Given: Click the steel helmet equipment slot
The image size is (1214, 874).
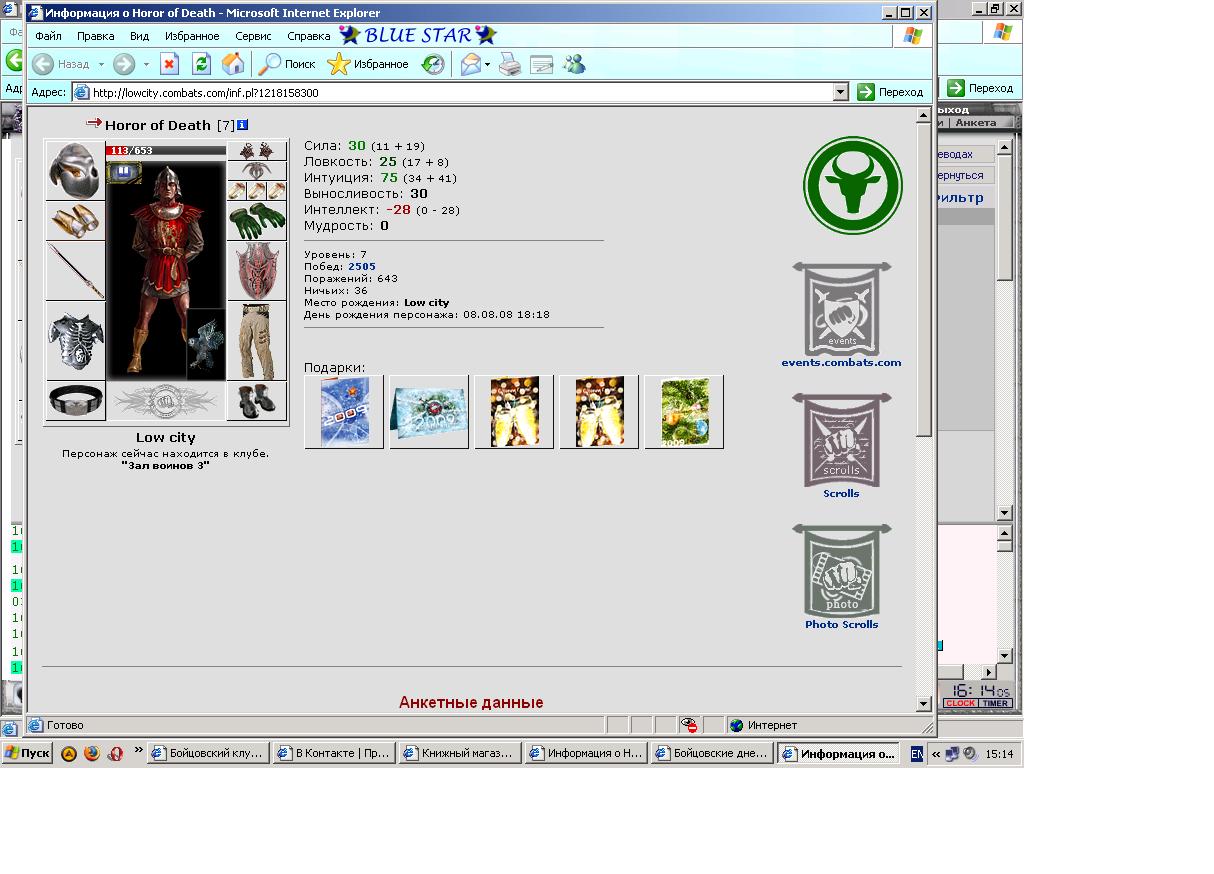Looking at the screenshot, I should click(x=75, y=170).
